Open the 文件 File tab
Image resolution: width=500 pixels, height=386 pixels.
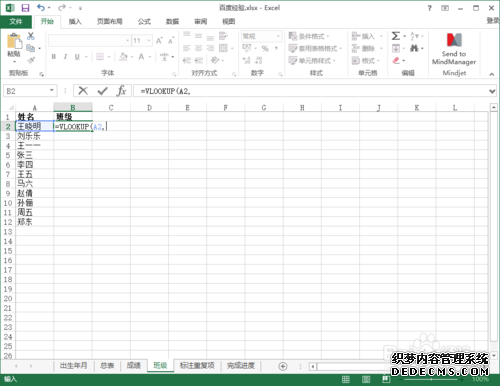click(x=16, y=22)
